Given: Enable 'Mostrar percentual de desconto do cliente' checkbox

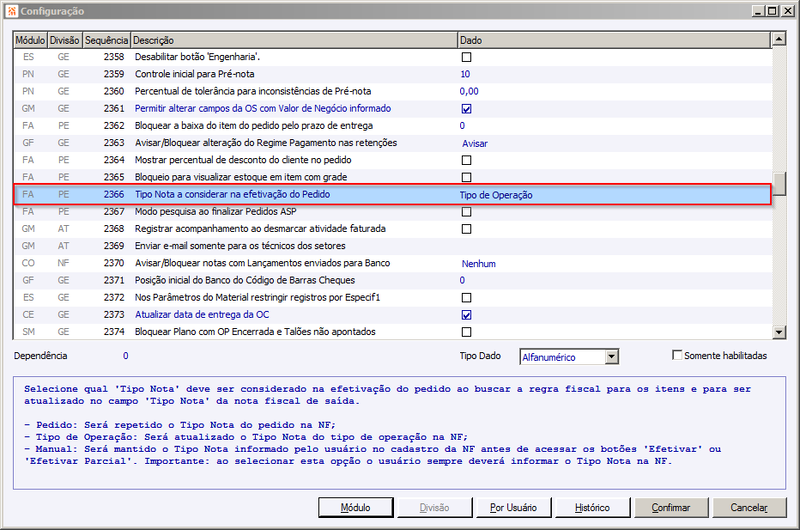Looking at the screenshot, I should tap(466, 160).
